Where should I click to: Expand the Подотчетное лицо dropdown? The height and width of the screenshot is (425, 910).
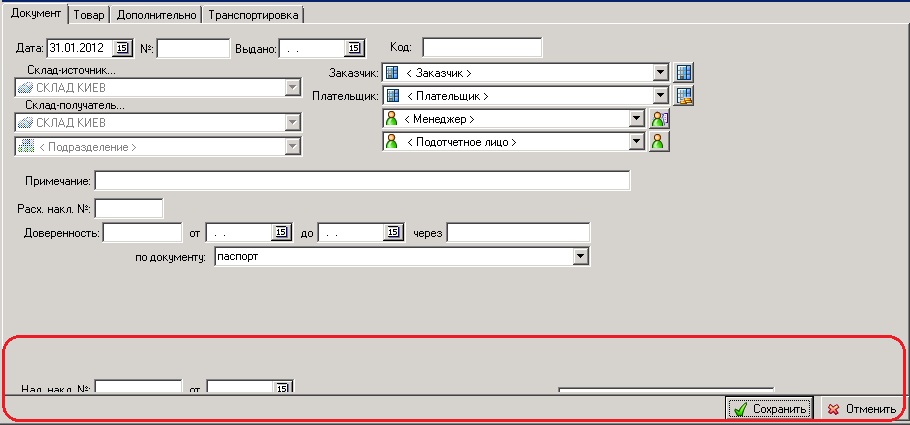click(635, 142)
